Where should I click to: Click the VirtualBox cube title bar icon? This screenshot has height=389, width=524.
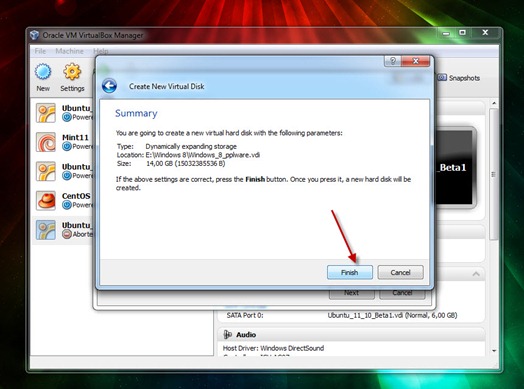[34, 35]
